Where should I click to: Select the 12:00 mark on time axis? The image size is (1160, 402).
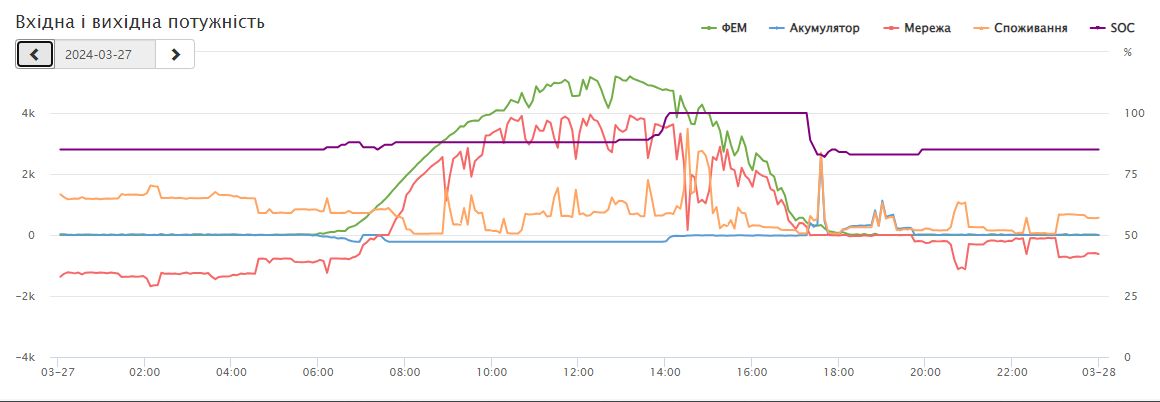(x=578, y=372)
